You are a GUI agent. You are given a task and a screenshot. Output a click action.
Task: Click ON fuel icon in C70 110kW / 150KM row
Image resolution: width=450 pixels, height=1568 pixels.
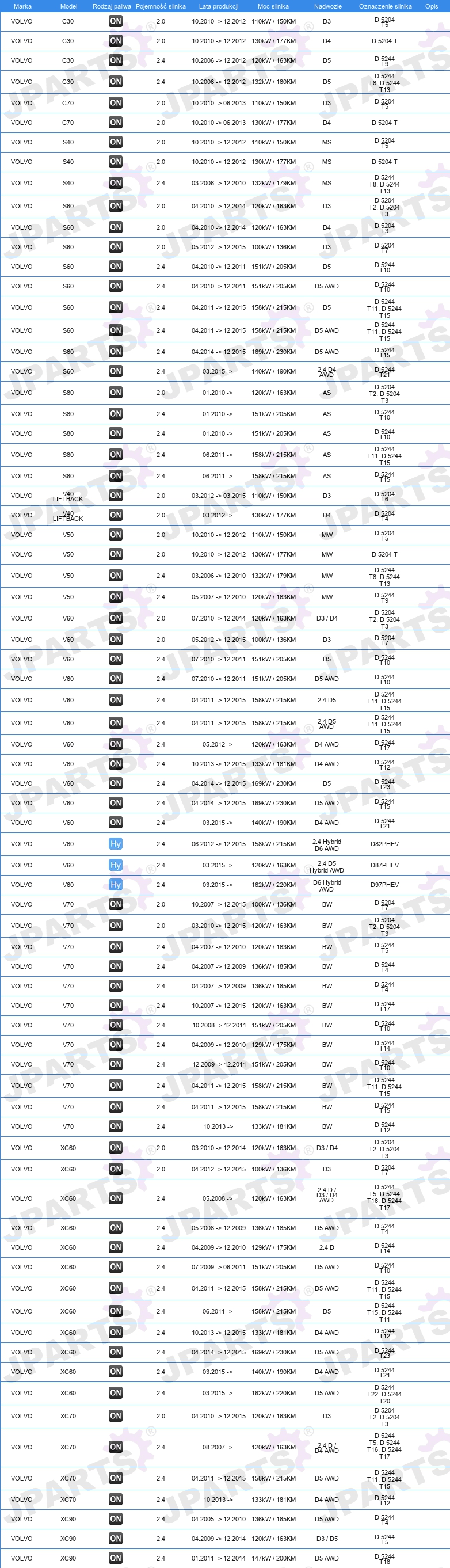point(116,103)
